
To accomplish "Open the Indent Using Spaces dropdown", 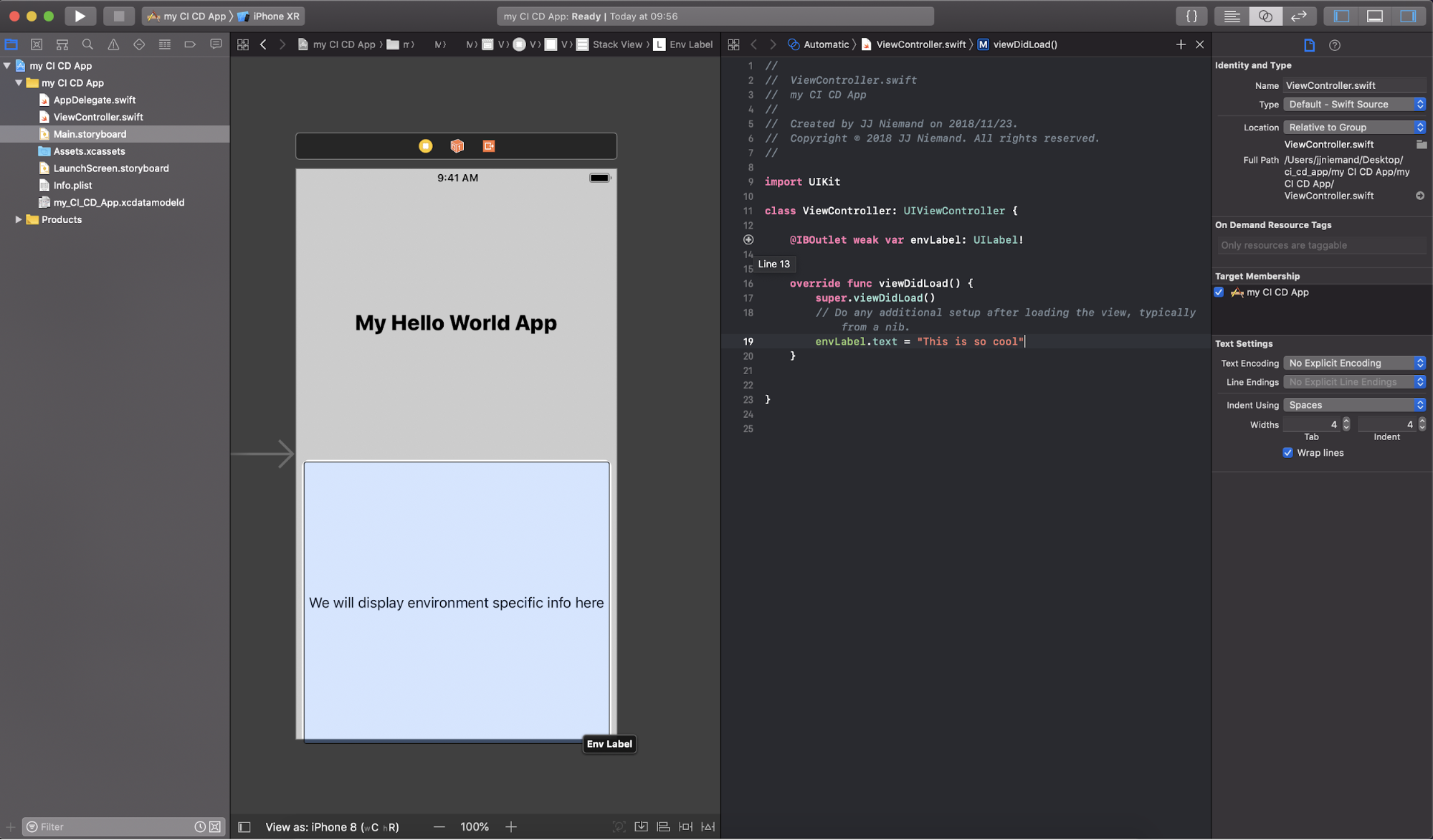I will [1353, 405].
